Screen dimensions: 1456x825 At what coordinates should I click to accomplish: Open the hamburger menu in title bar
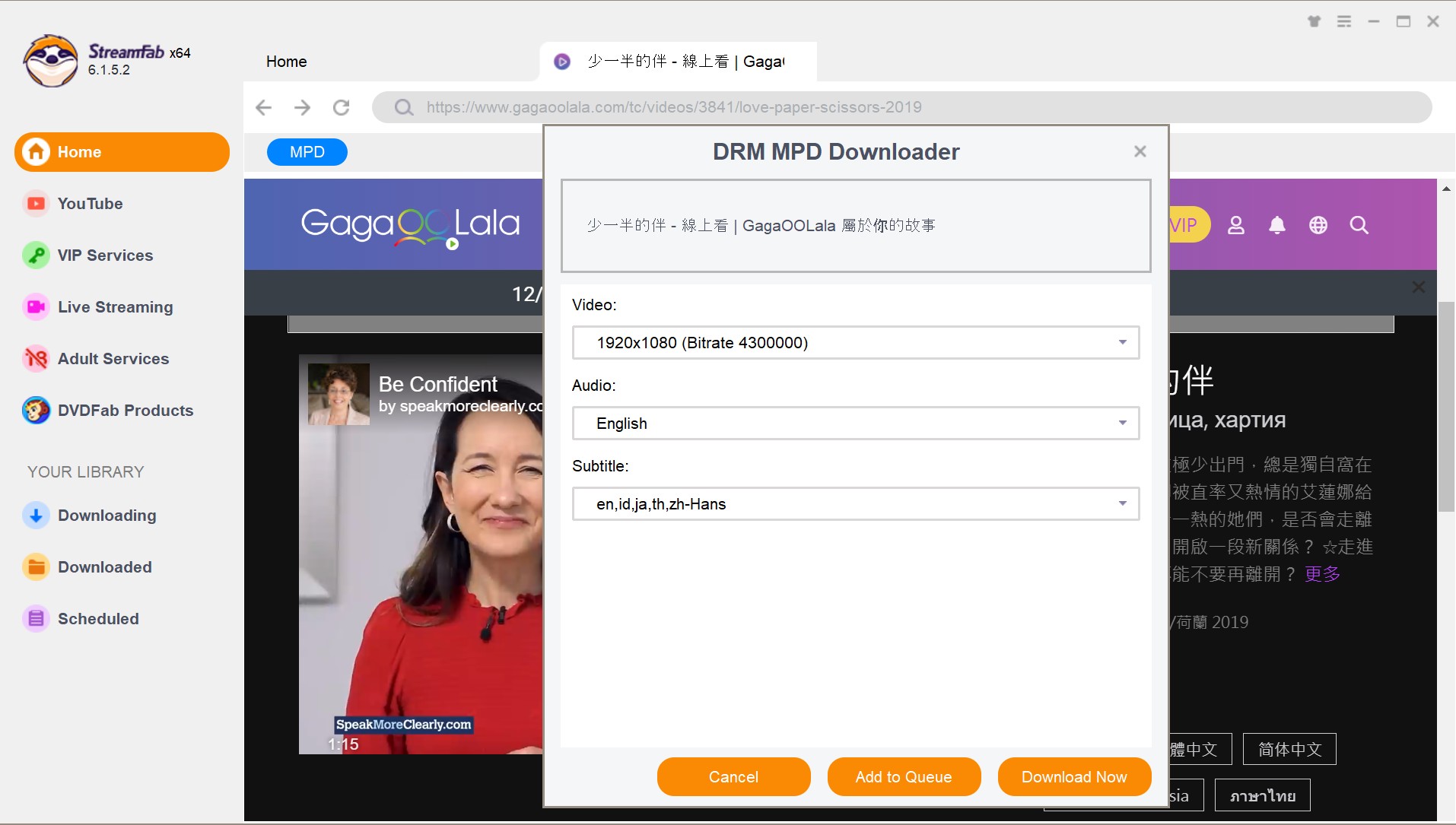click(1344, 21)
